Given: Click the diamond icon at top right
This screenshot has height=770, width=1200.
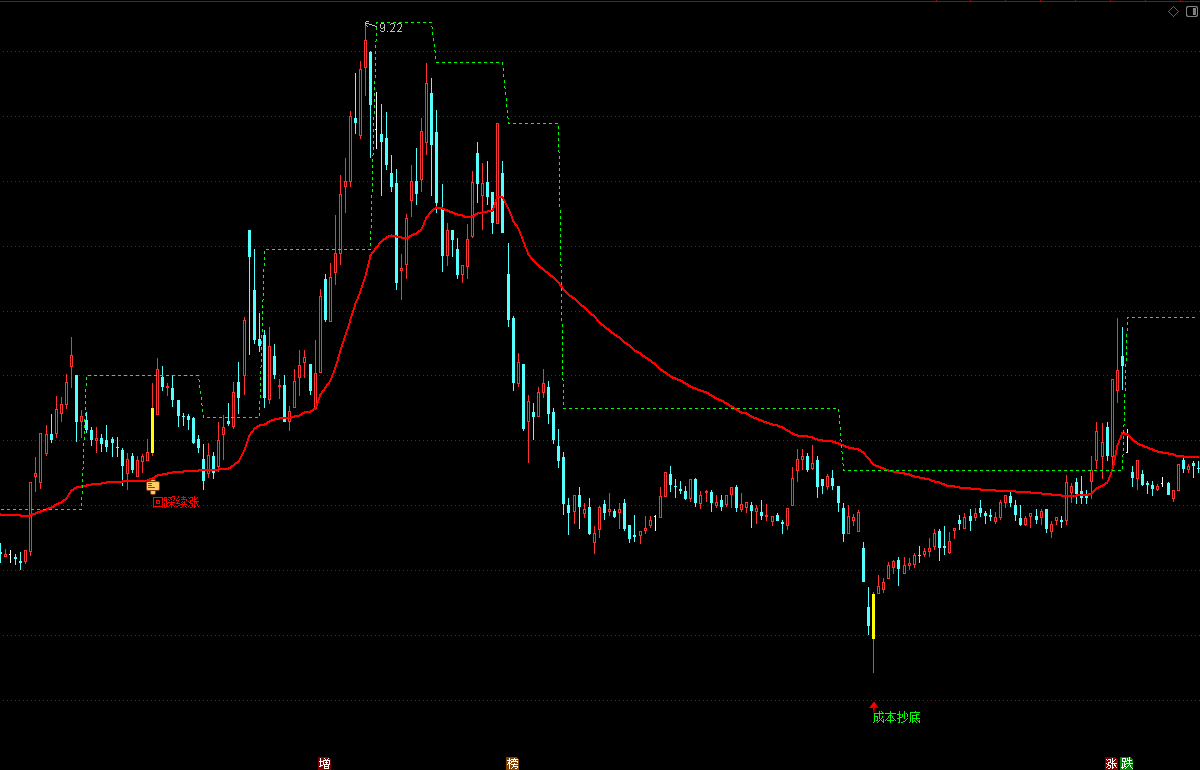Looking at the screenshot, I should point(1173,11).
